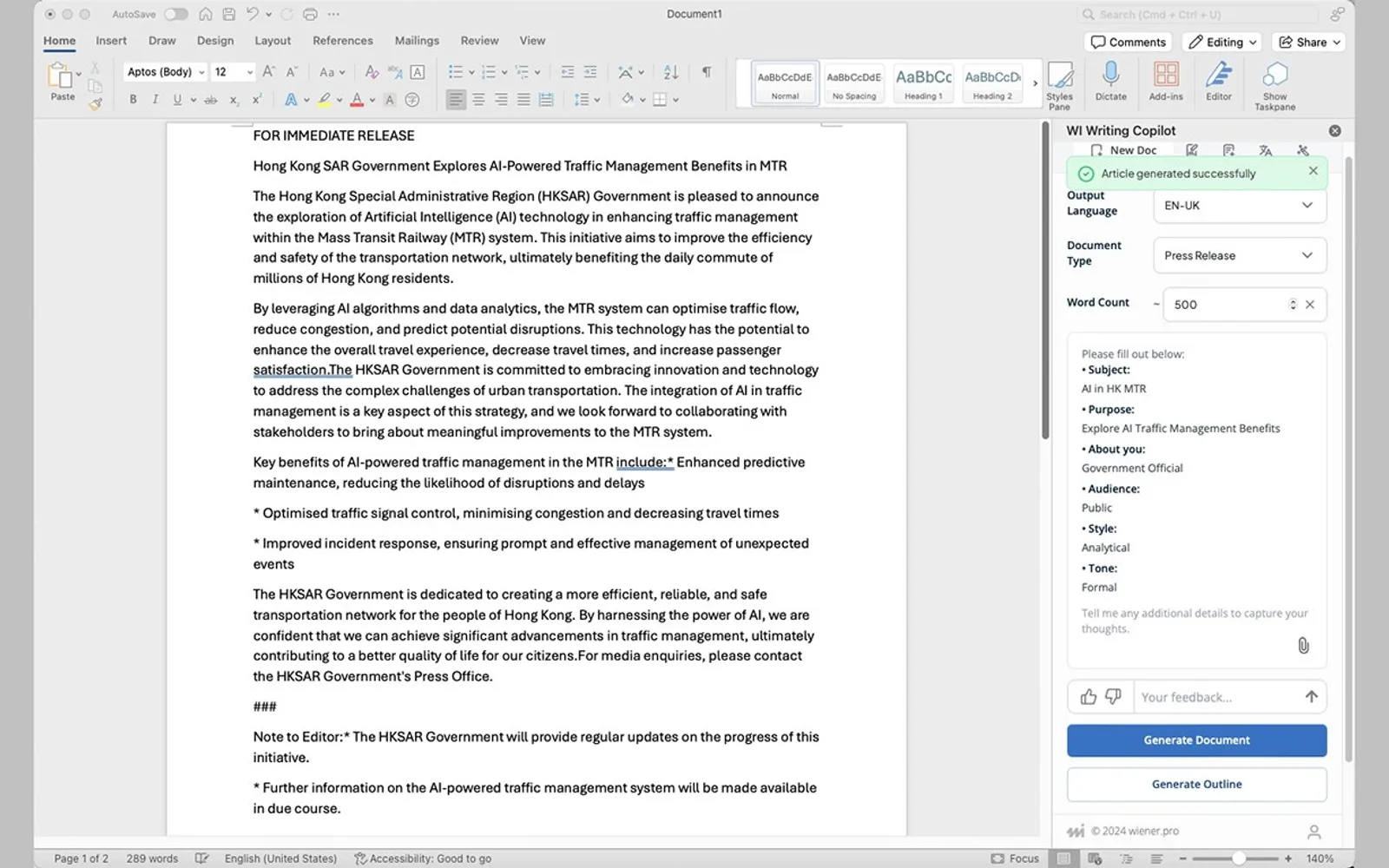Click Show Taskpane icon

(1274, 85)
